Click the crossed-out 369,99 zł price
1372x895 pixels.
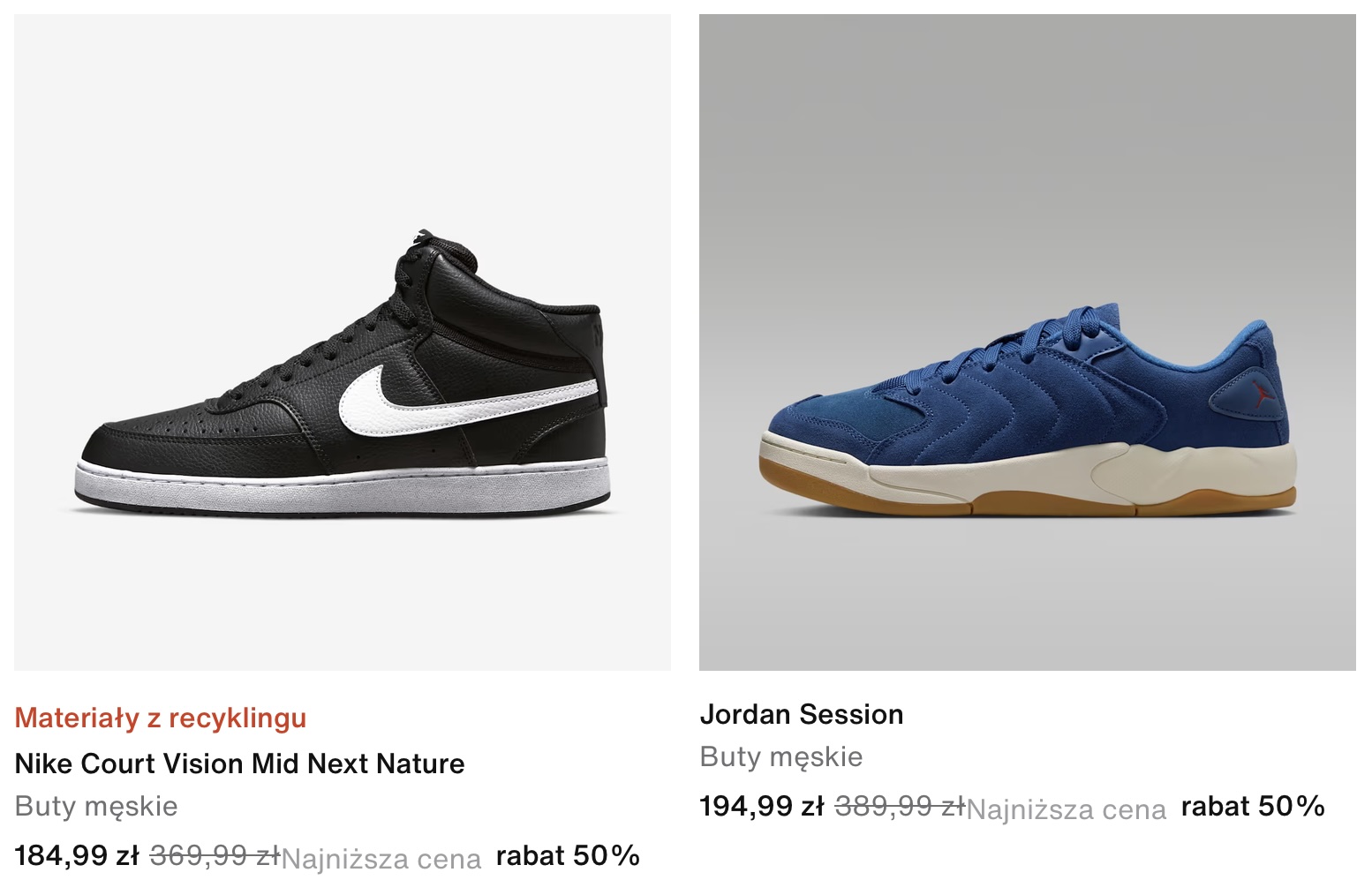pyautogui.click(x=215, y=855)
